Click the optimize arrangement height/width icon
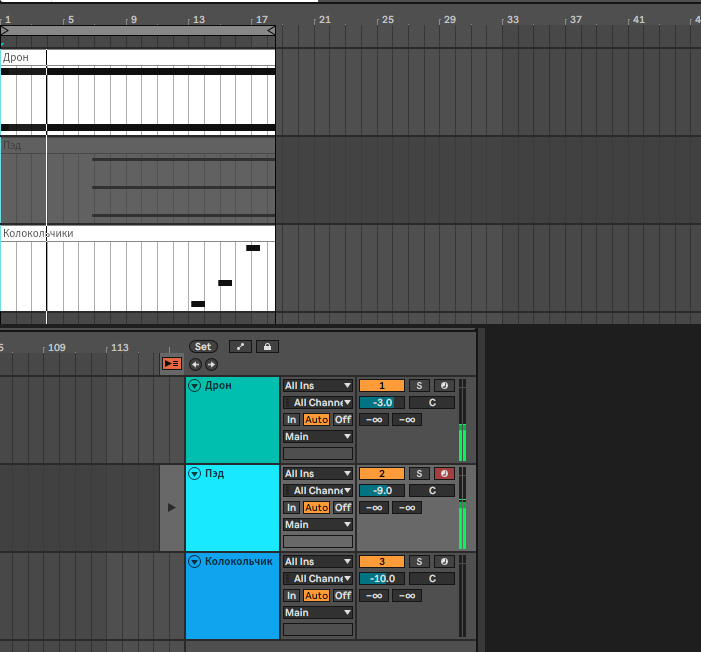Viewport: 701px width, 652px height. click(241, 347)
